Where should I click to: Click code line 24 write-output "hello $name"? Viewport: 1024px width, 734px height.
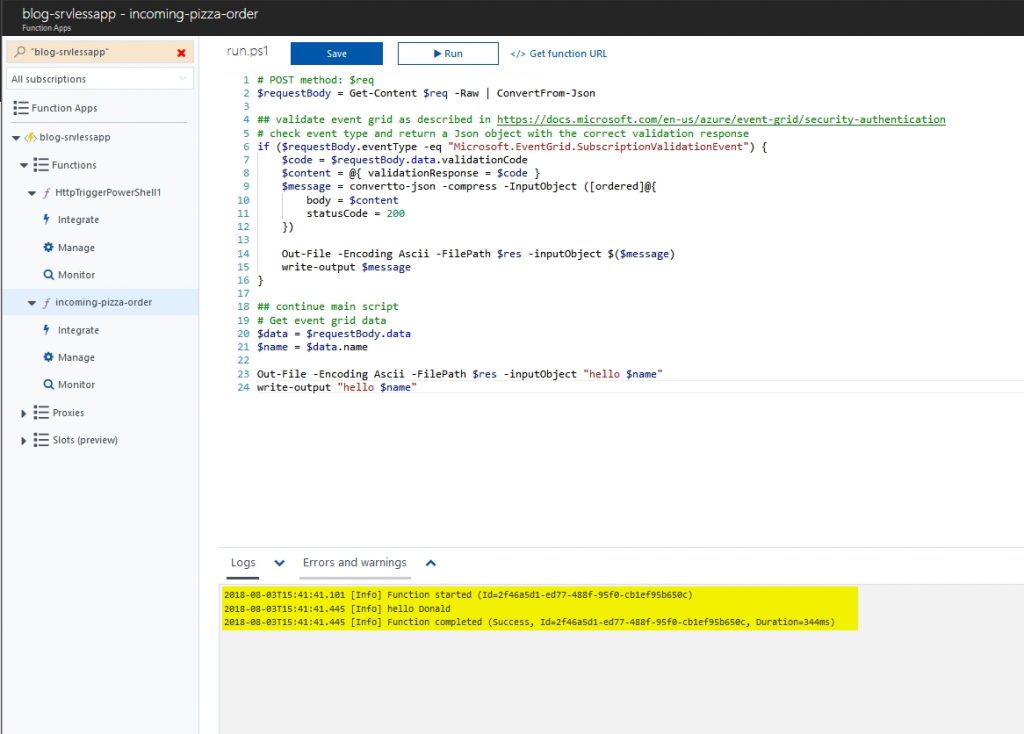(336, 387)
